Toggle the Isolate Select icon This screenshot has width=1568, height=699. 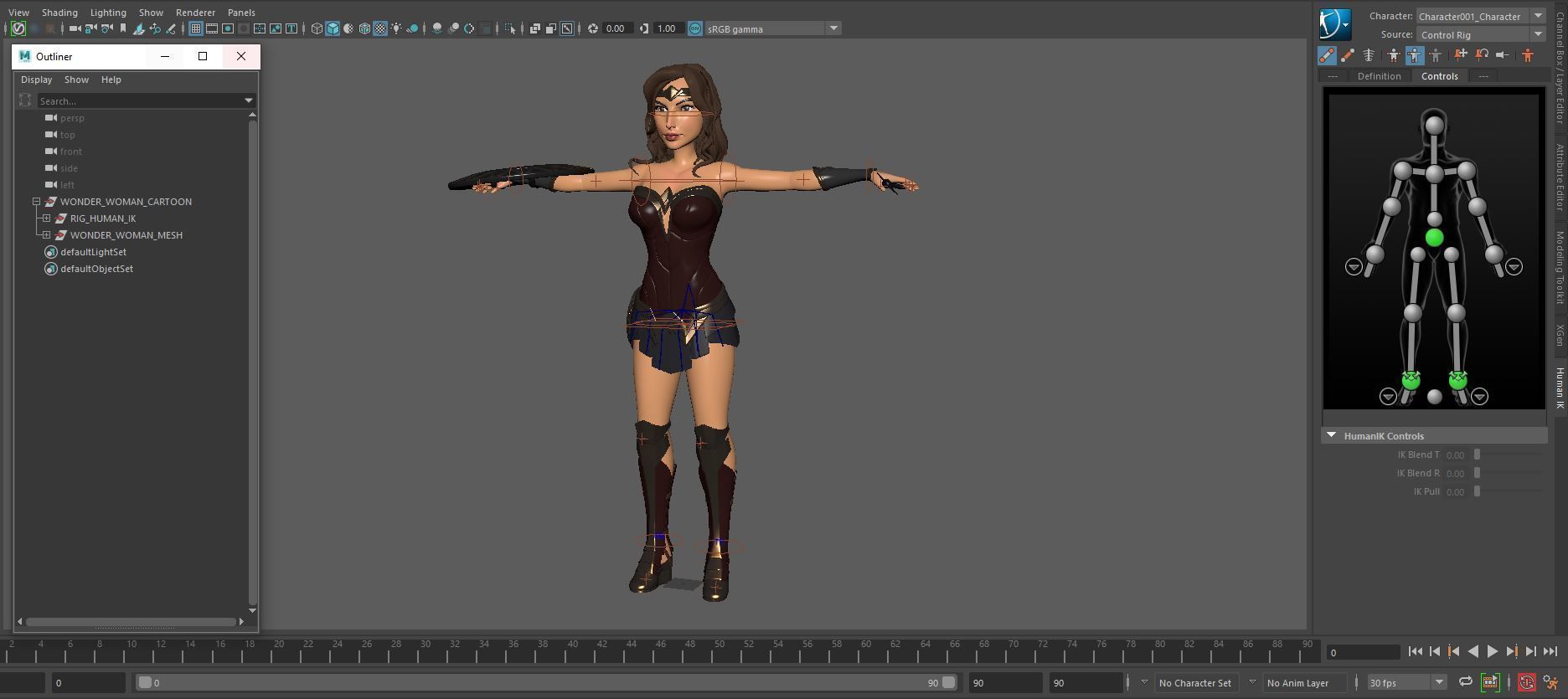pos(510,28)
